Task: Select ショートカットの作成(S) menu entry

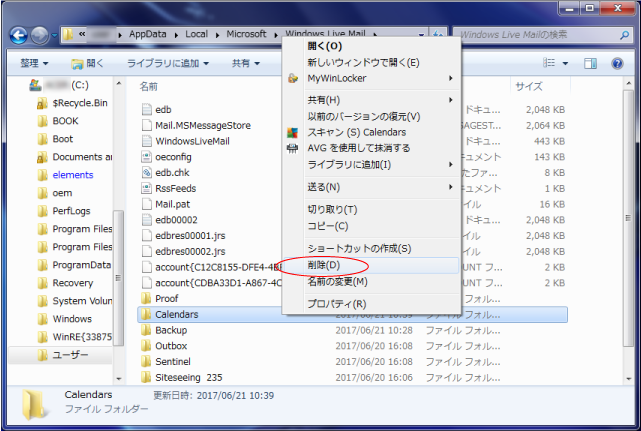Action: 371,248
